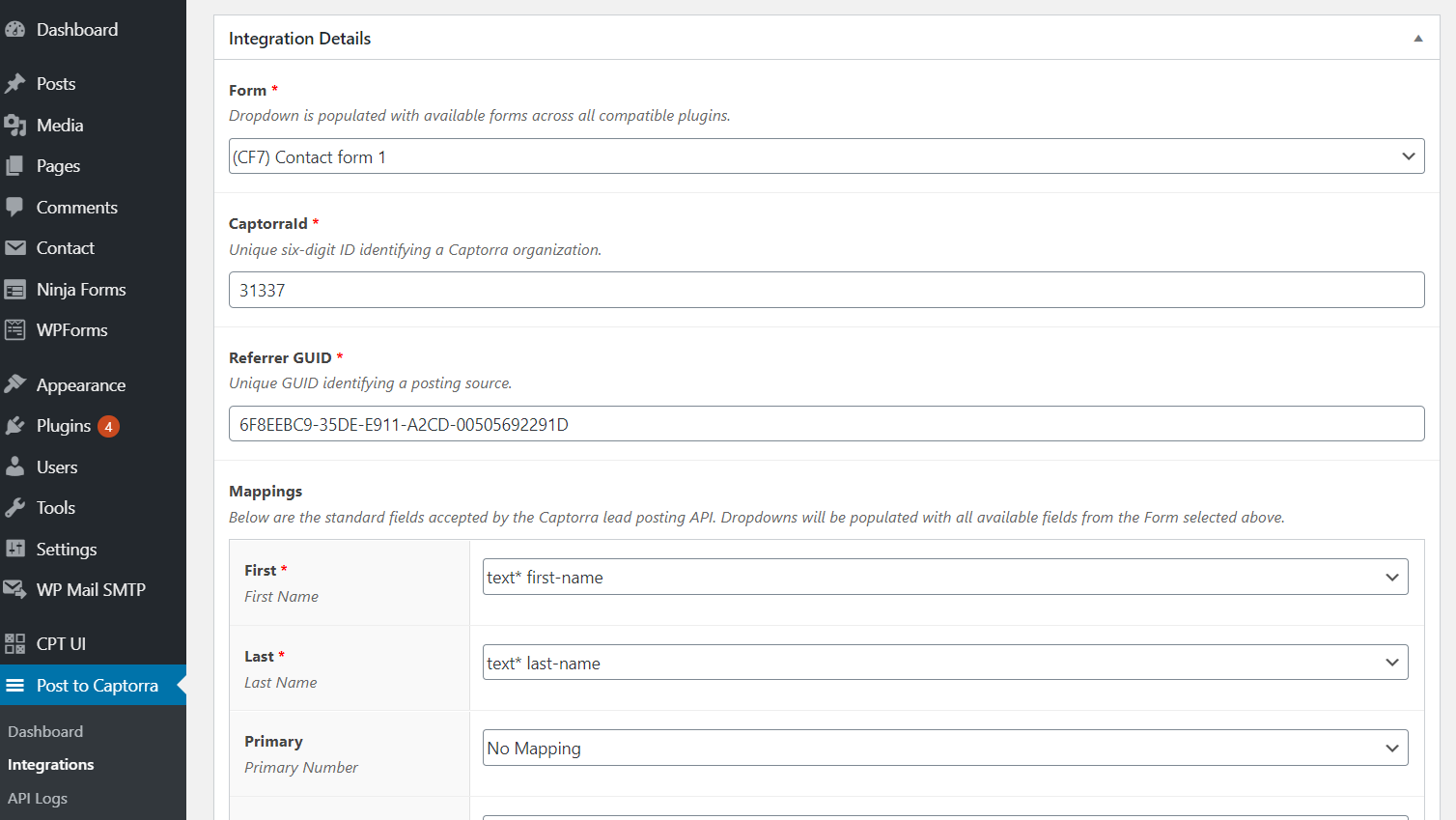Open API Logs submenu link
Viewport: 1456px width, 820px height.
point(38,799)
